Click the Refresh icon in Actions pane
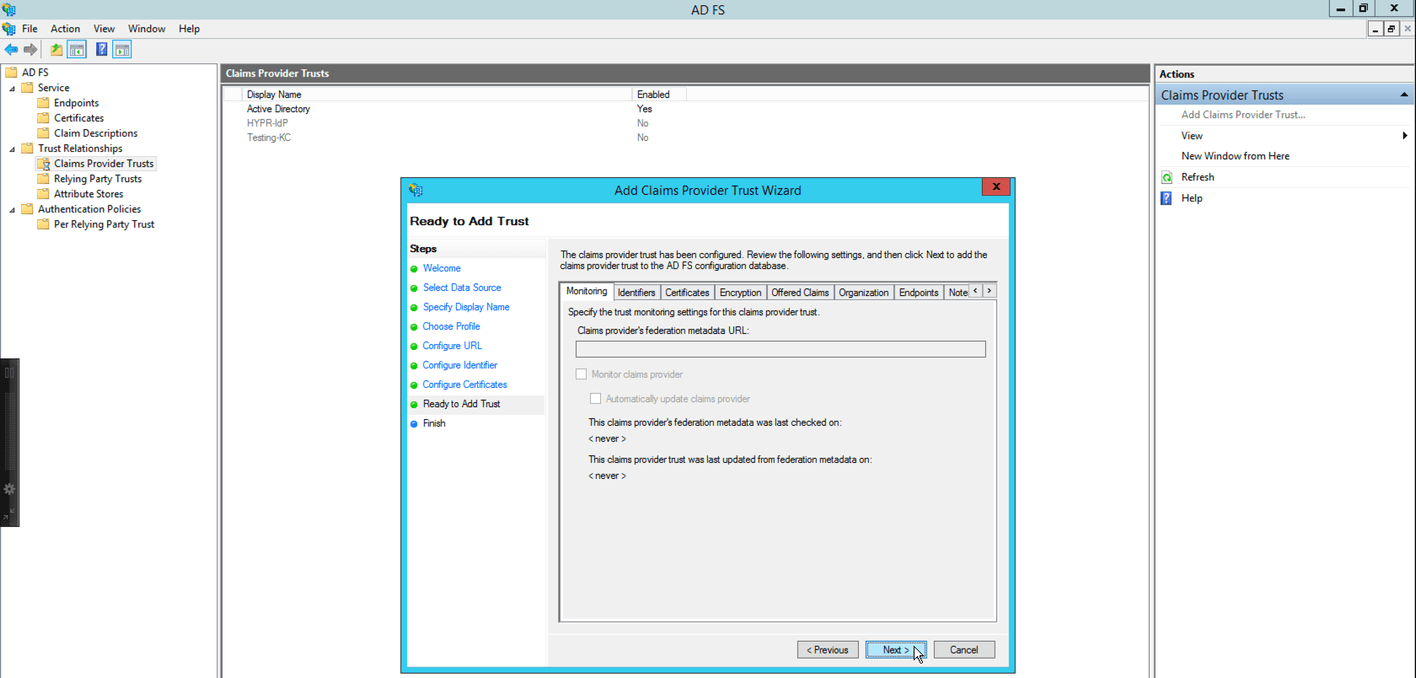The image size is (1416, 678). pos(1166,176)
